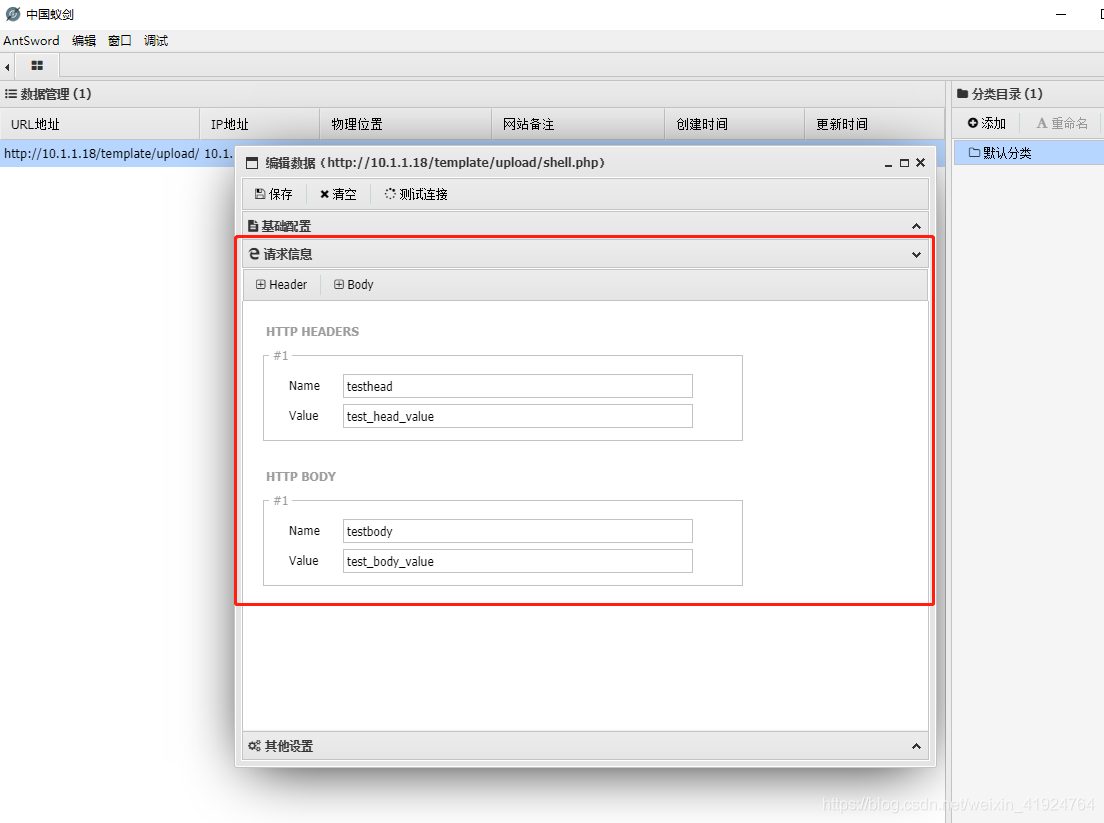Minimize the 编辑数据 dialog
Viewport: 1104px width, 823px height.
[889, 163]
